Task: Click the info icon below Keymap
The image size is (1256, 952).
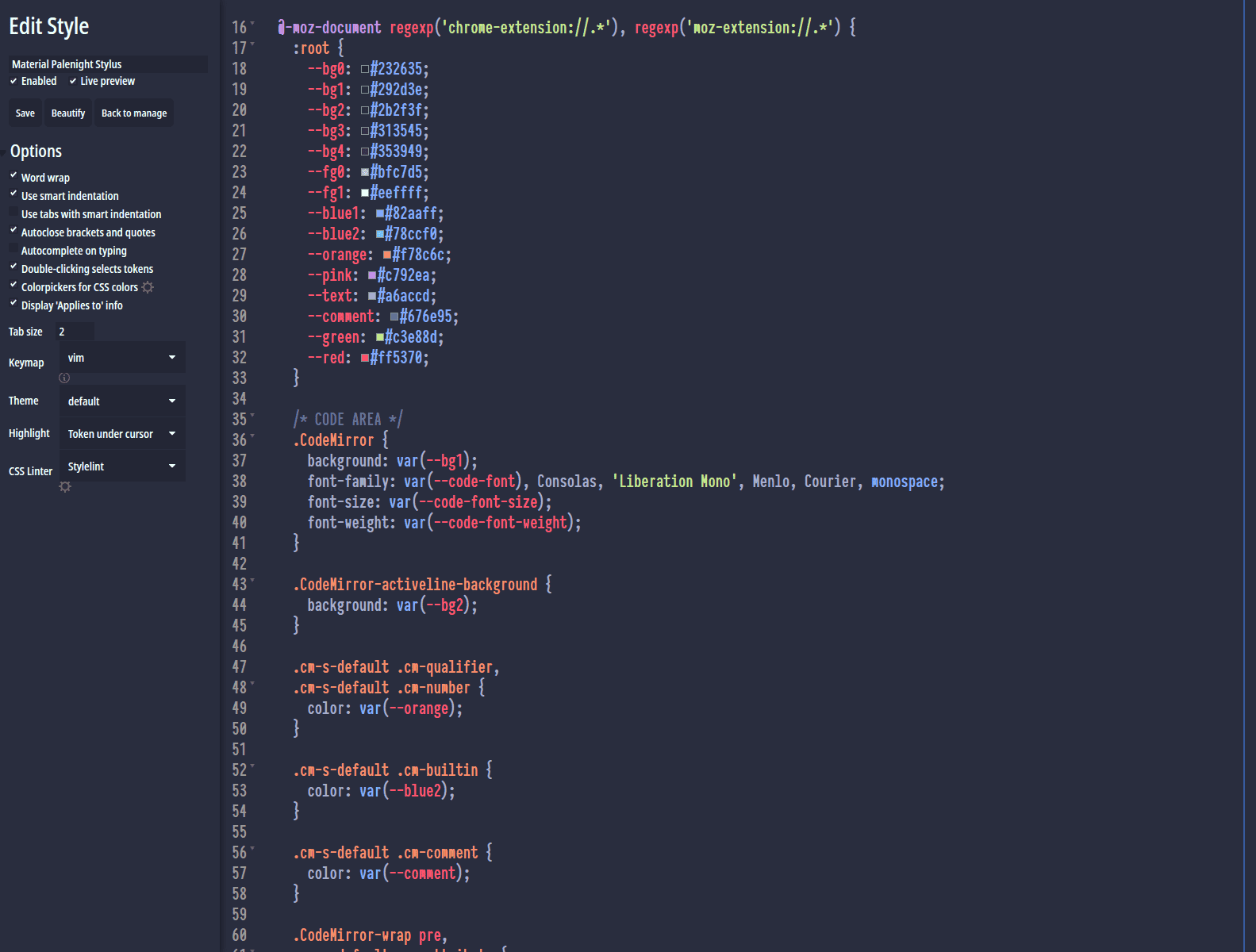Action: [x=64, y=378]
